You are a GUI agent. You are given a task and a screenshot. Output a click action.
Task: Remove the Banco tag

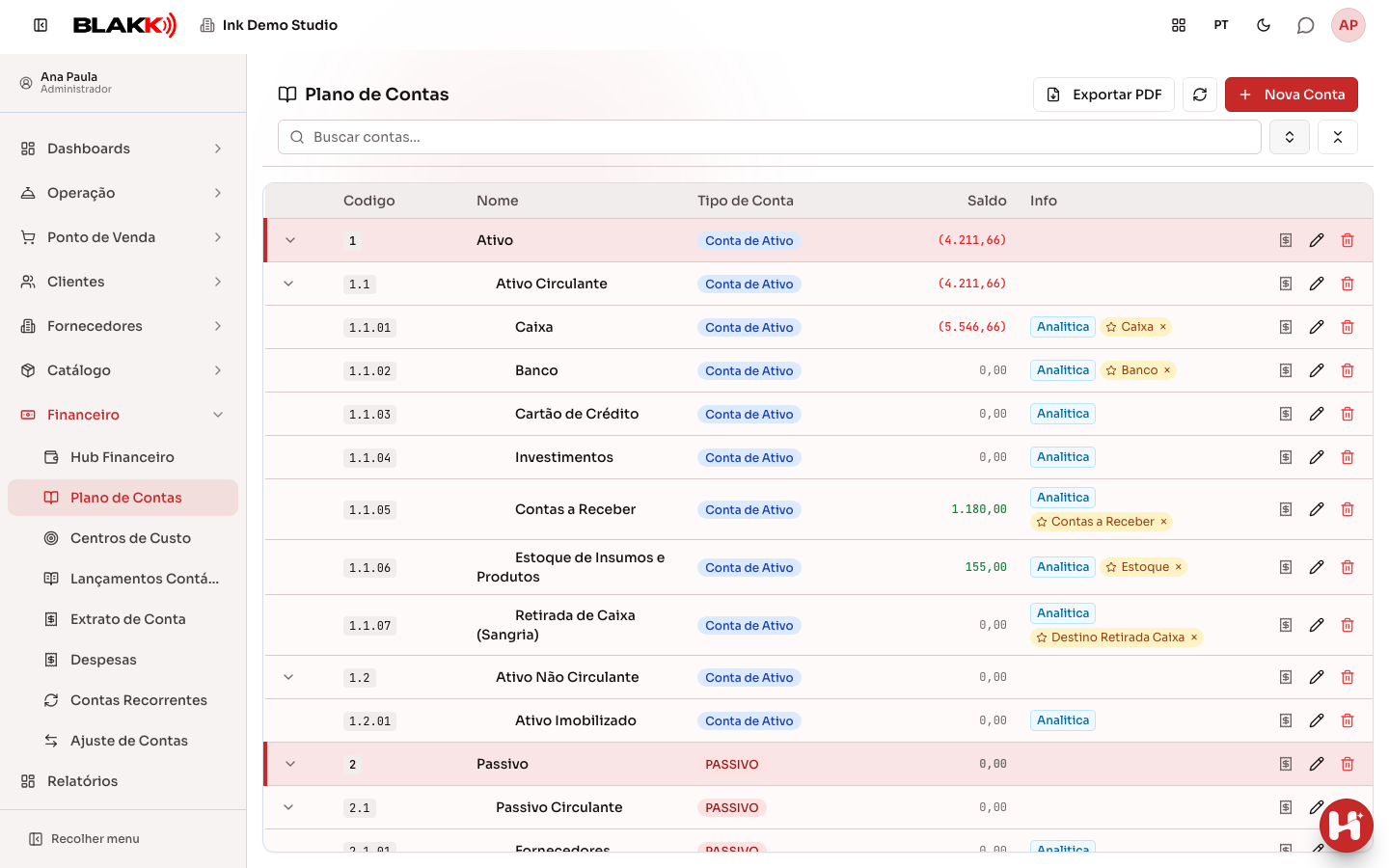[x=1167, y=370]
